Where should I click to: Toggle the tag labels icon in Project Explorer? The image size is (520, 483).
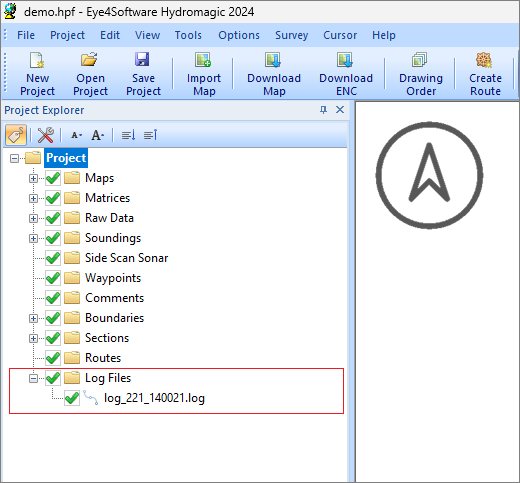click(x=16, y=135)
